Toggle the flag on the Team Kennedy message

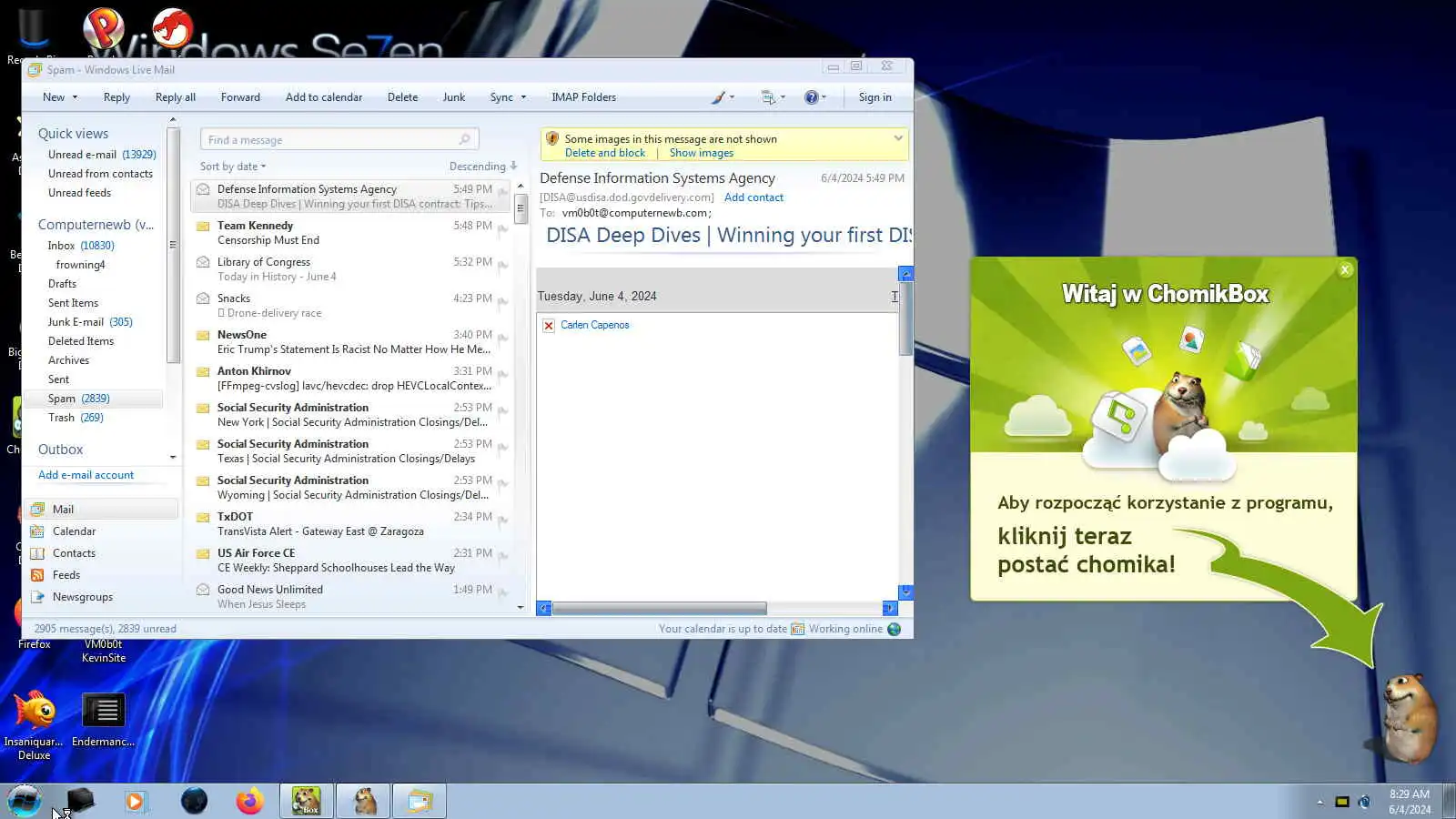coord(502,229)
